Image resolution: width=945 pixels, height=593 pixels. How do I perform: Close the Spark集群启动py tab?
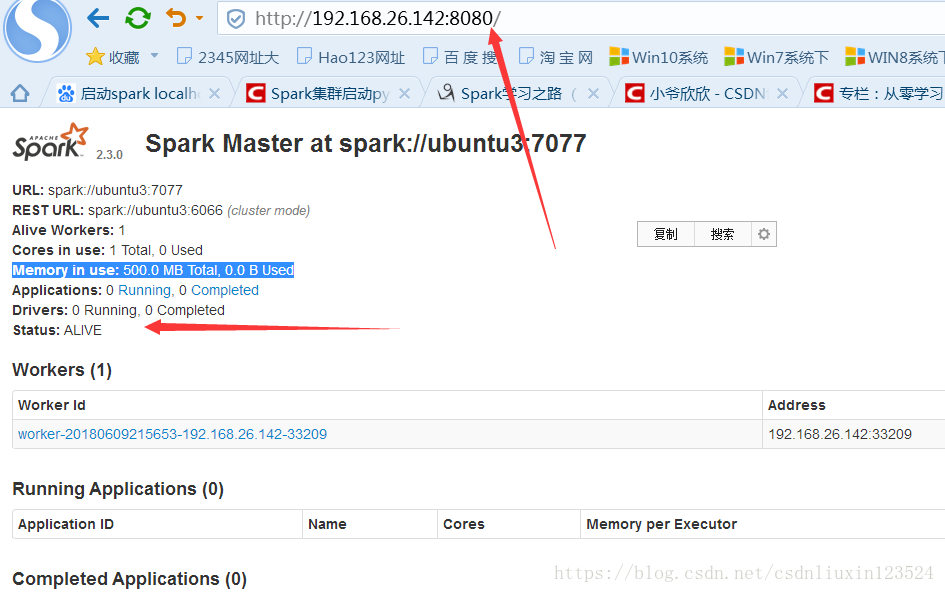tap(404, 93)
